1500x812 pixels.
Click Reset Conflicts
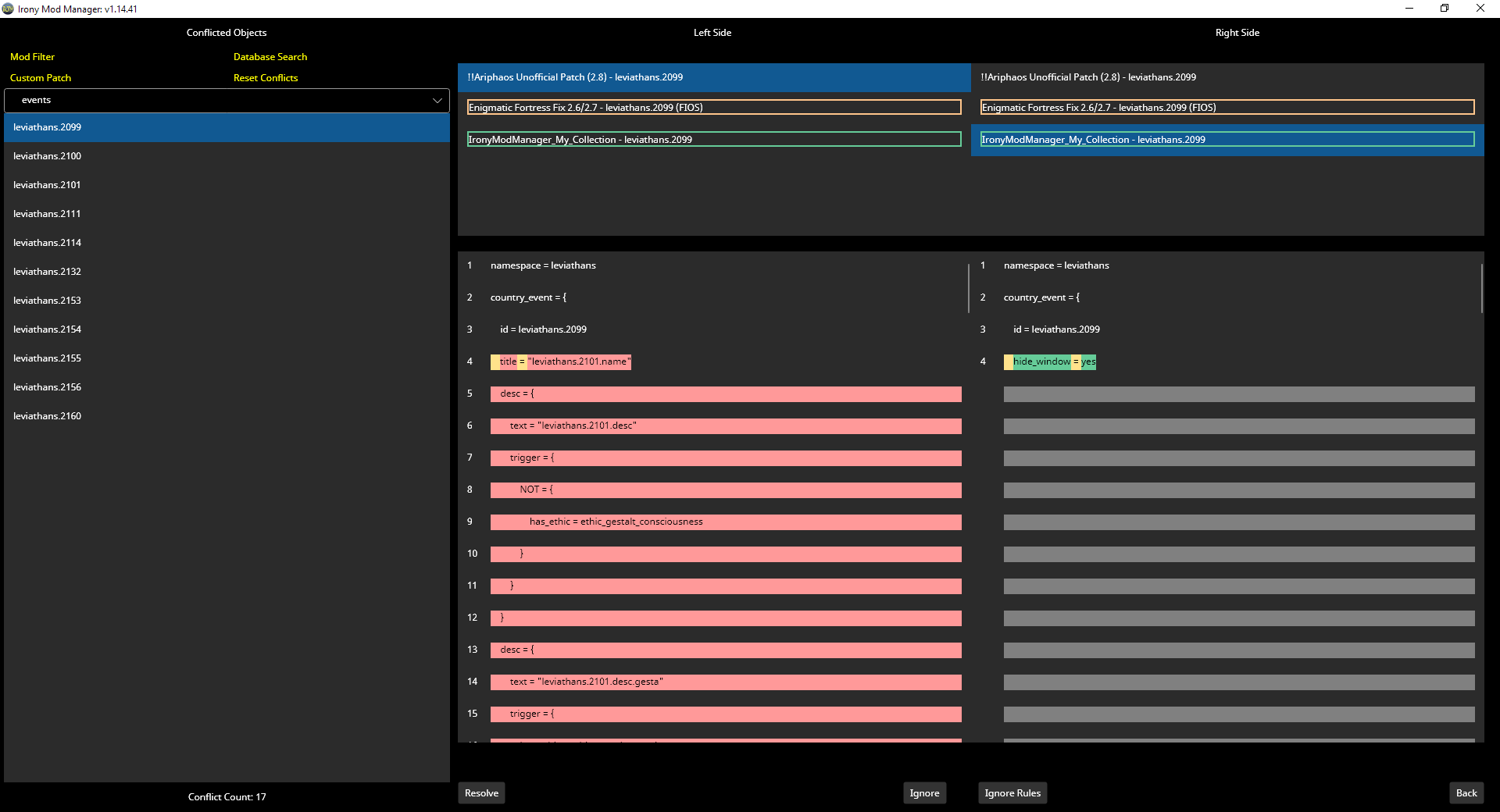[266, 78]
